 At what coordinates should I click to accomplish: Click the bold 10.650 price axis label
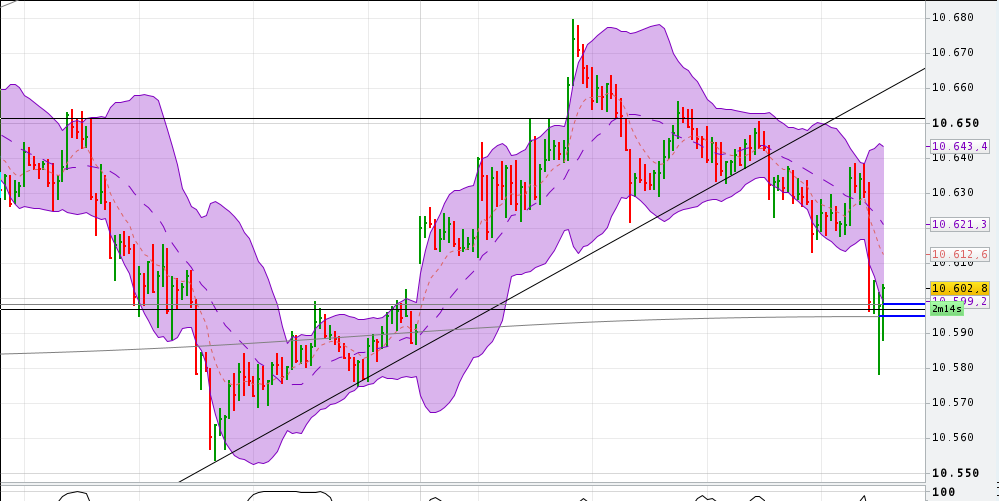(x=955, y=122)
